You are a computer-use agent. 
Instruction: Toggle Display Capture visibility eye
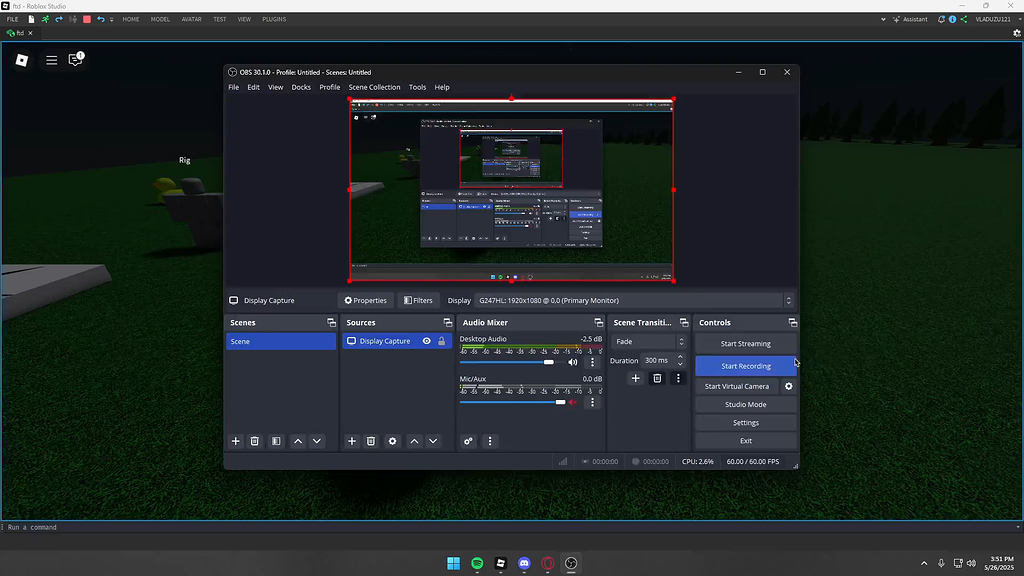(x=426, y=341)
